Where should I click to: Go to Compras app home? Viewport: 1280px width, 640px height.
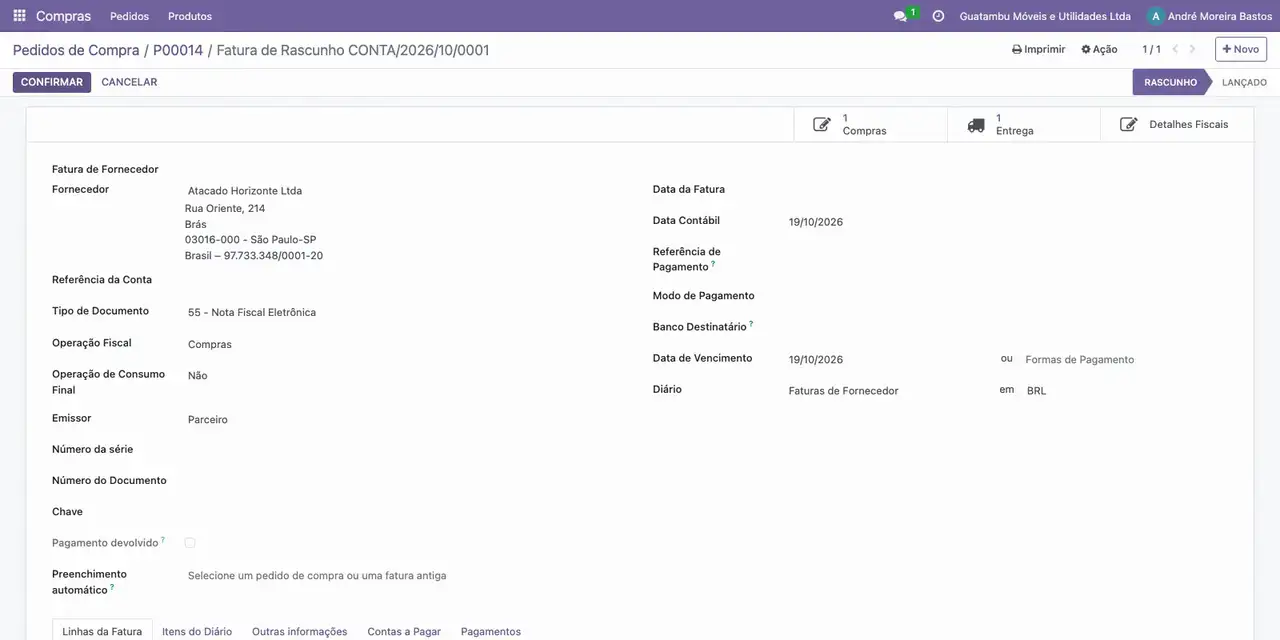pyautogui.click(x=63, y=16)
